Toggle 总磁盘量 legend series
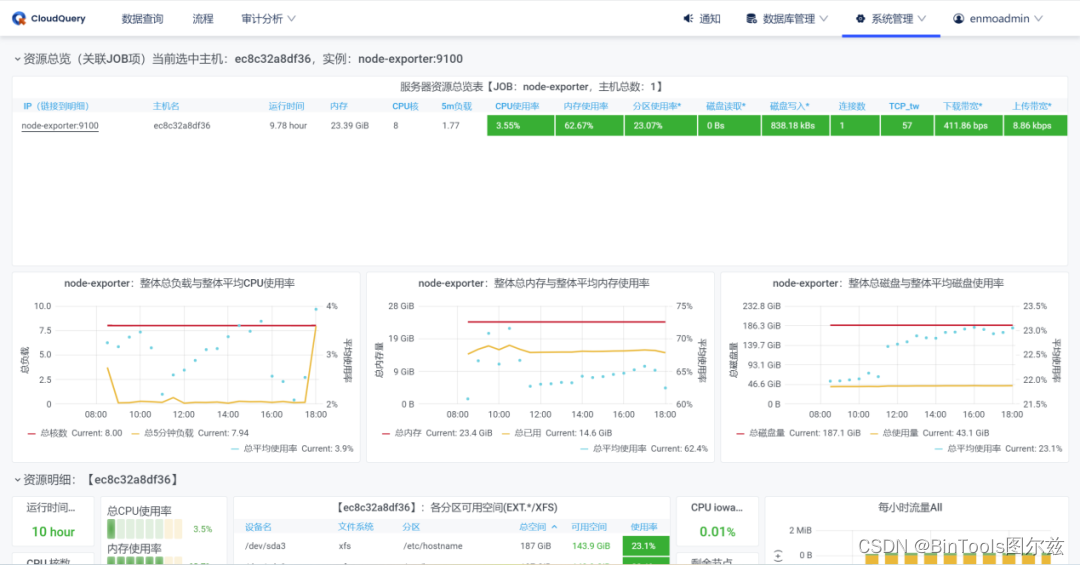This screenshot has width=1080, height=565. [767, 433]
